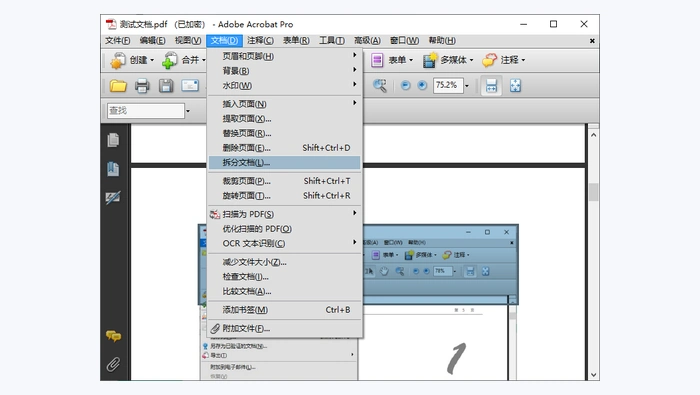The image size is (700, 395).
Task: Click the printer icon in the toolbar
Action: tap(142, 86)
